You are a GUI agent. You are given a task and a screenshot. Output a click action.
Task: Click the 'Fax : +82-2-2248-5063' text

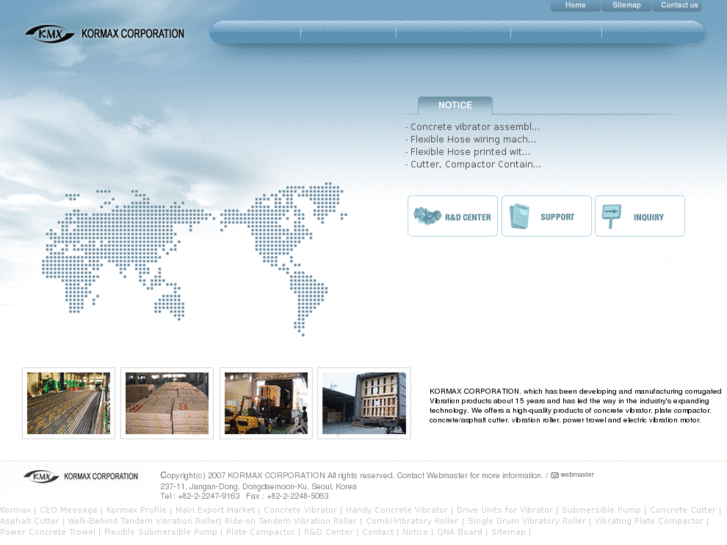point(287,496)
